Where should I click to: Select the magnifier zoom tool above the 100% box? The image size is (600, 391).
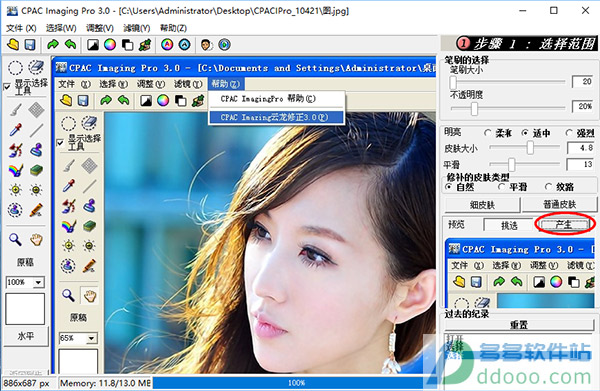(x=15, y=239)
